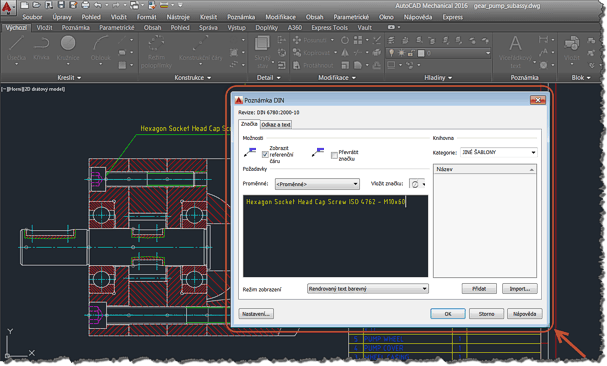Viewport: 607px width, 366px height.
Task: Click the layer light bulb on/off icon
Action: [x=392, y=53]
